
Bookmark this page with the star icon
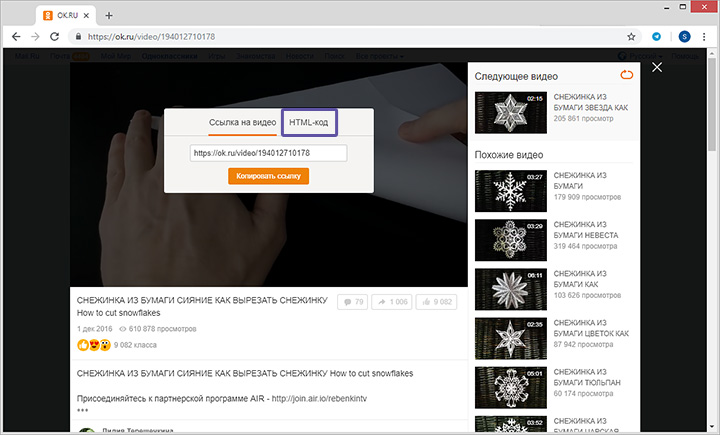click(631, 37)
